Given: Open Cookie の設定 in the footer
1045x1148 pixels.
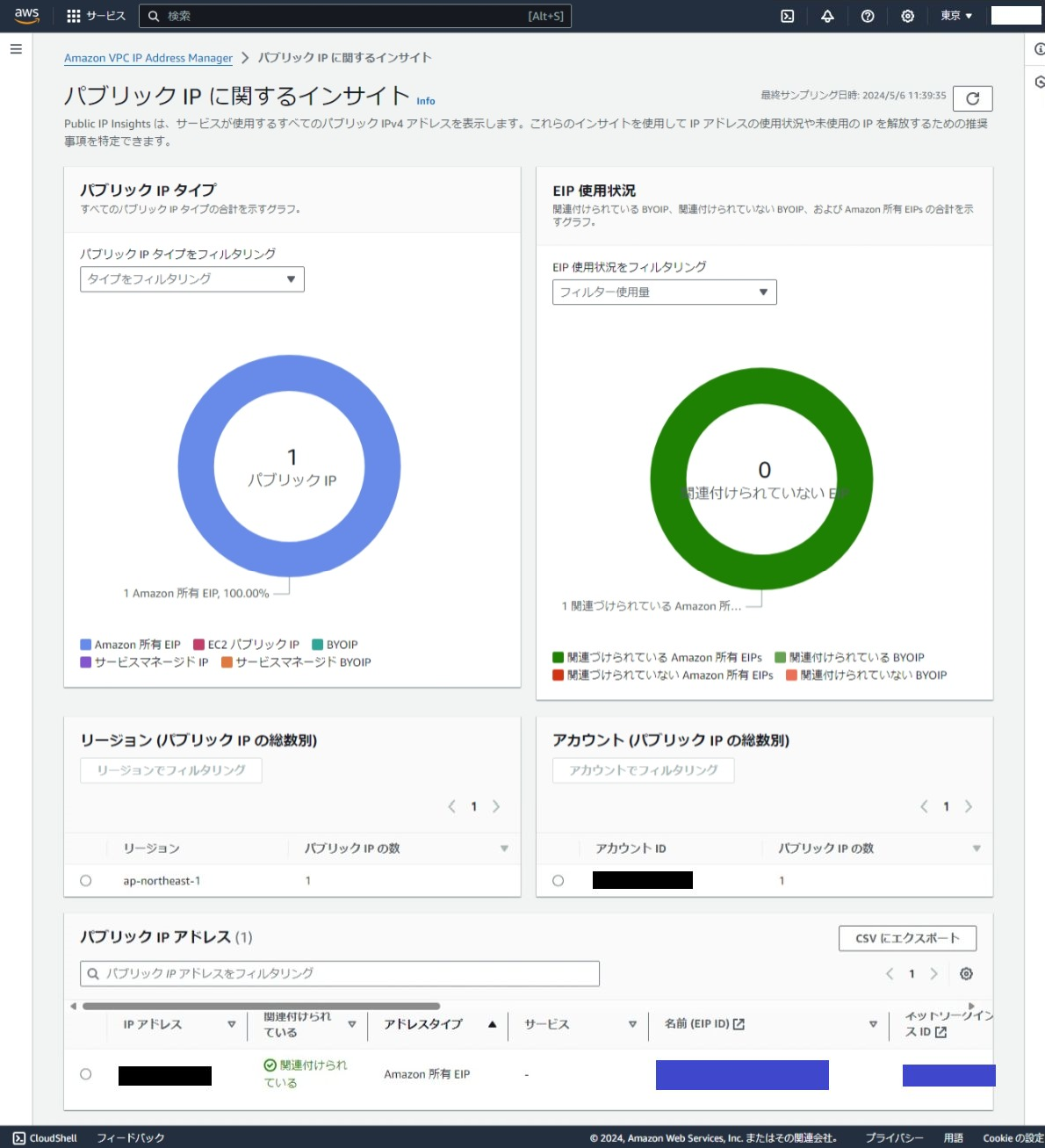Looking at the screenshot, I should coord(1013,1137).
